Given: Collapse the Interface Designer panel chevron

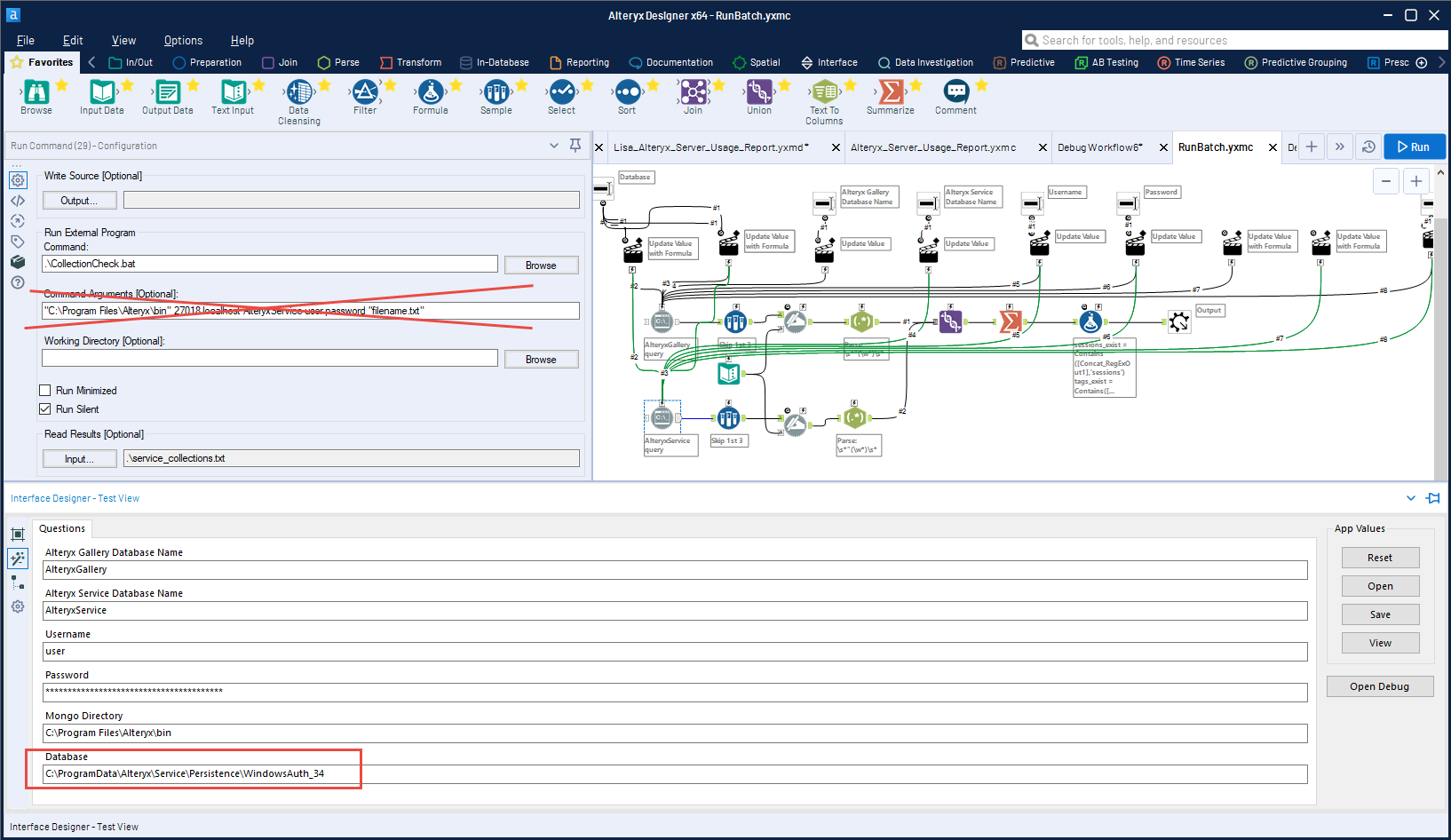Looking at the screenshot, I should coord(1411,498).
